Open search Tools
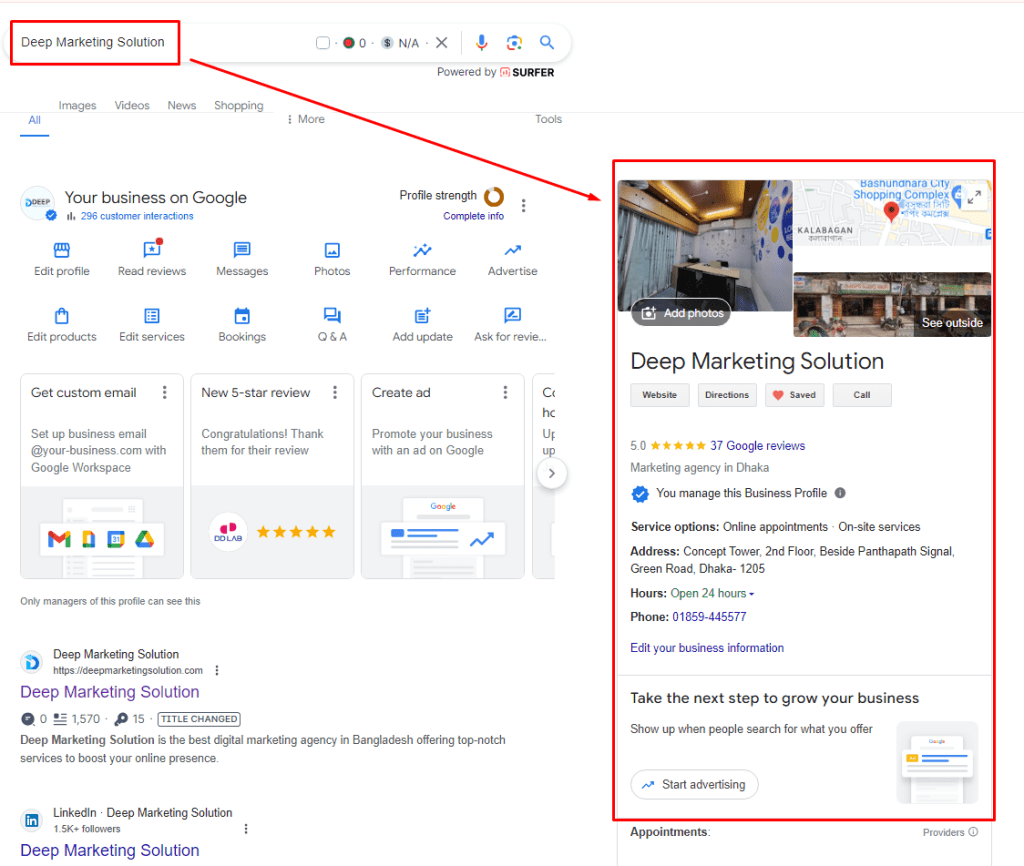The image size is (1024, 866). [x=549, y=120]
